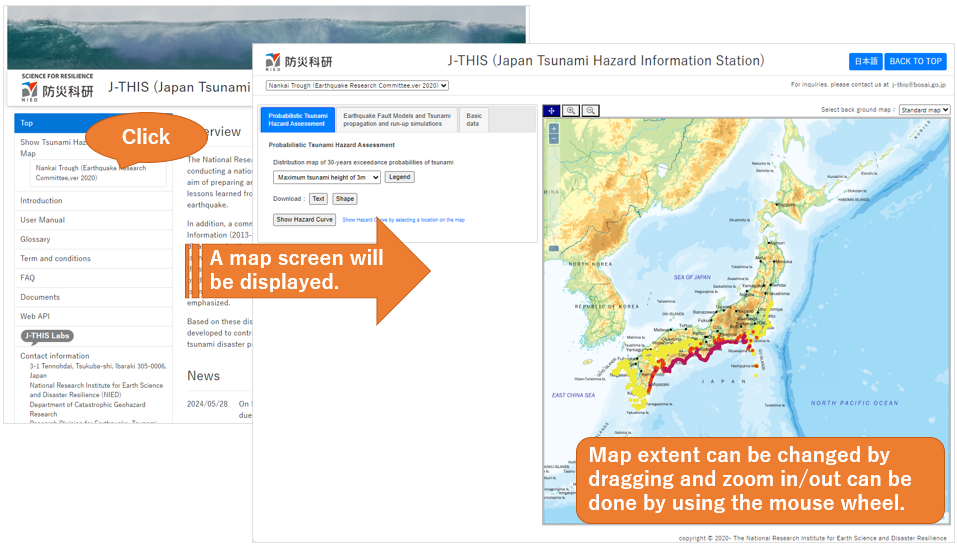The height and width of the screenshot is (558, 957).
Task: Click the 2024/05/28 news date
Action: click(x=207, y=404)
